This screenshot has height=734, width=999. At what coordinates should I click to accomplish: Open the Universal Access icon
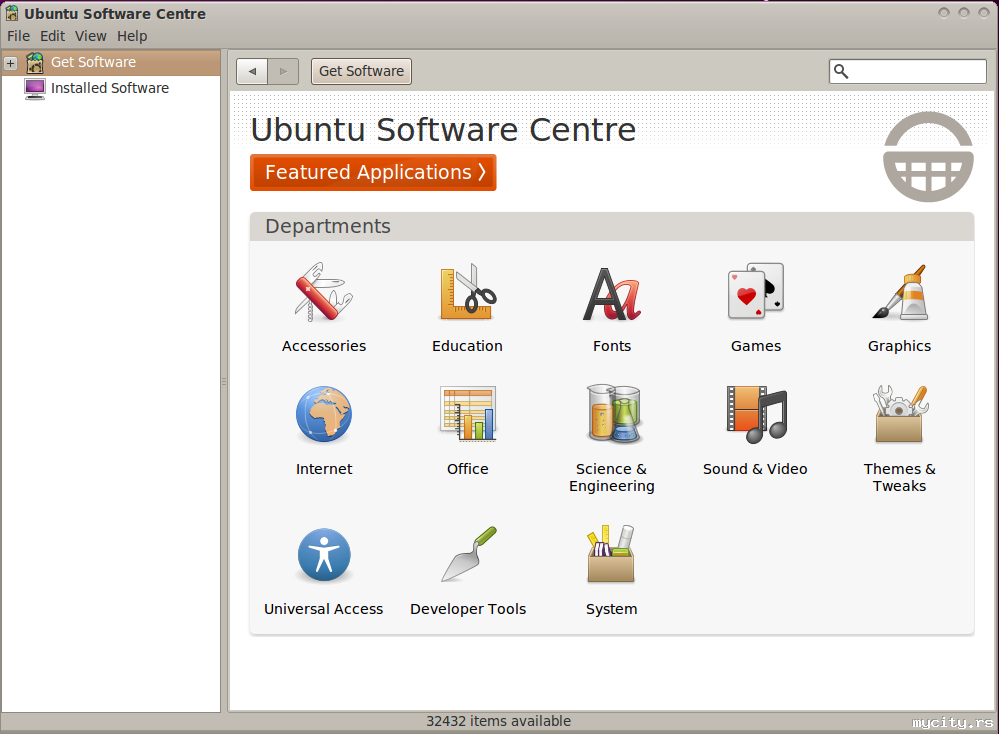coord(324,555)
